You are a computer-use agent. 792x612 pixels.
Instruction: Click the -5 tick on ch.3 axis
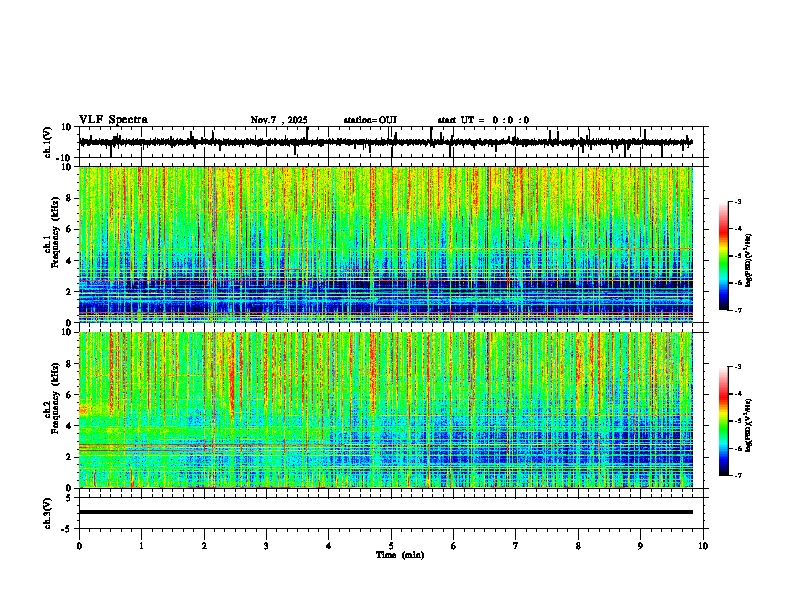[67, 529]
